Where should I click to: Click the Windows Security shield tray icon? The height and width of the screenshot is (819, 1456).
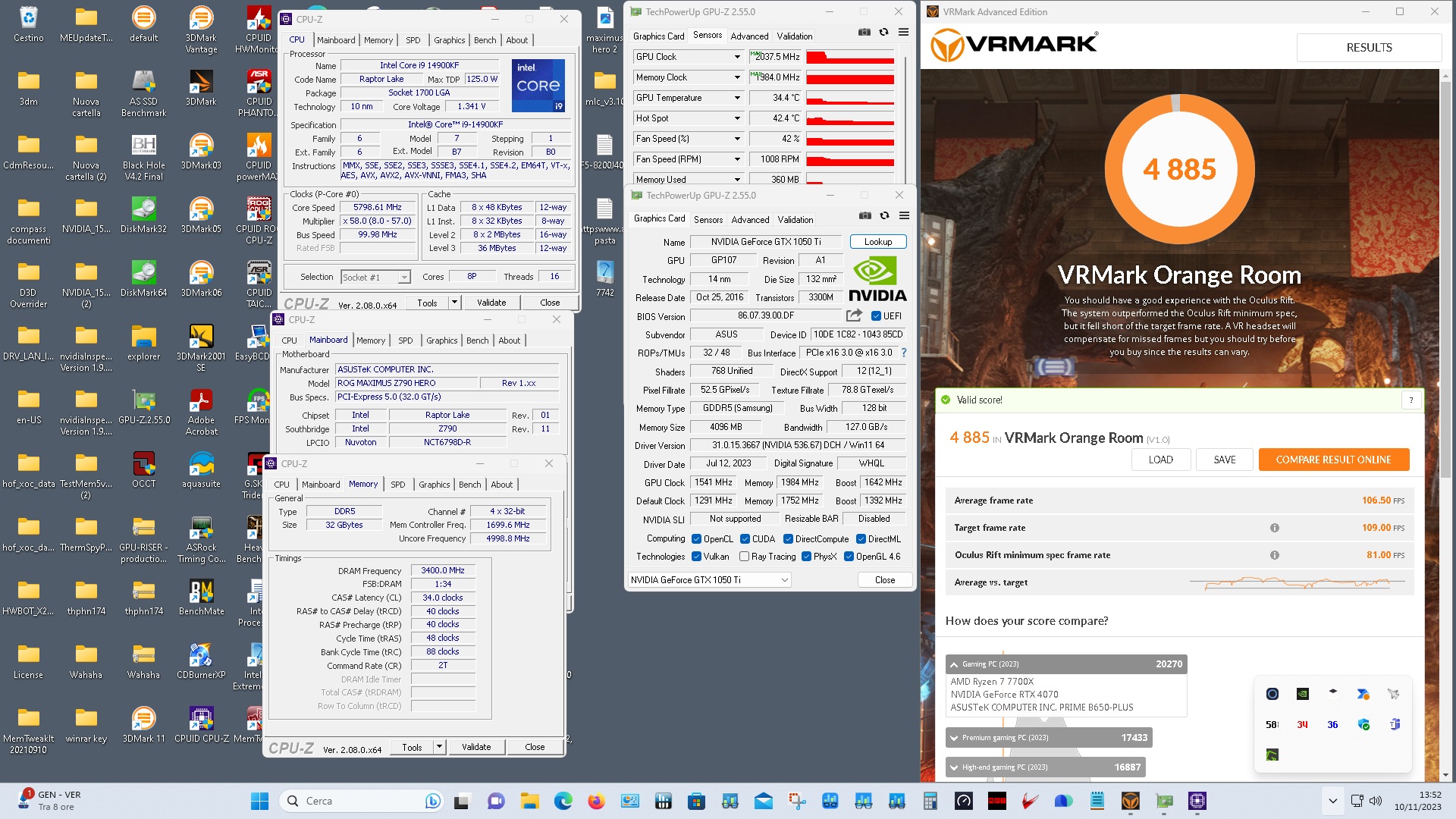[x=1363, y=725]
